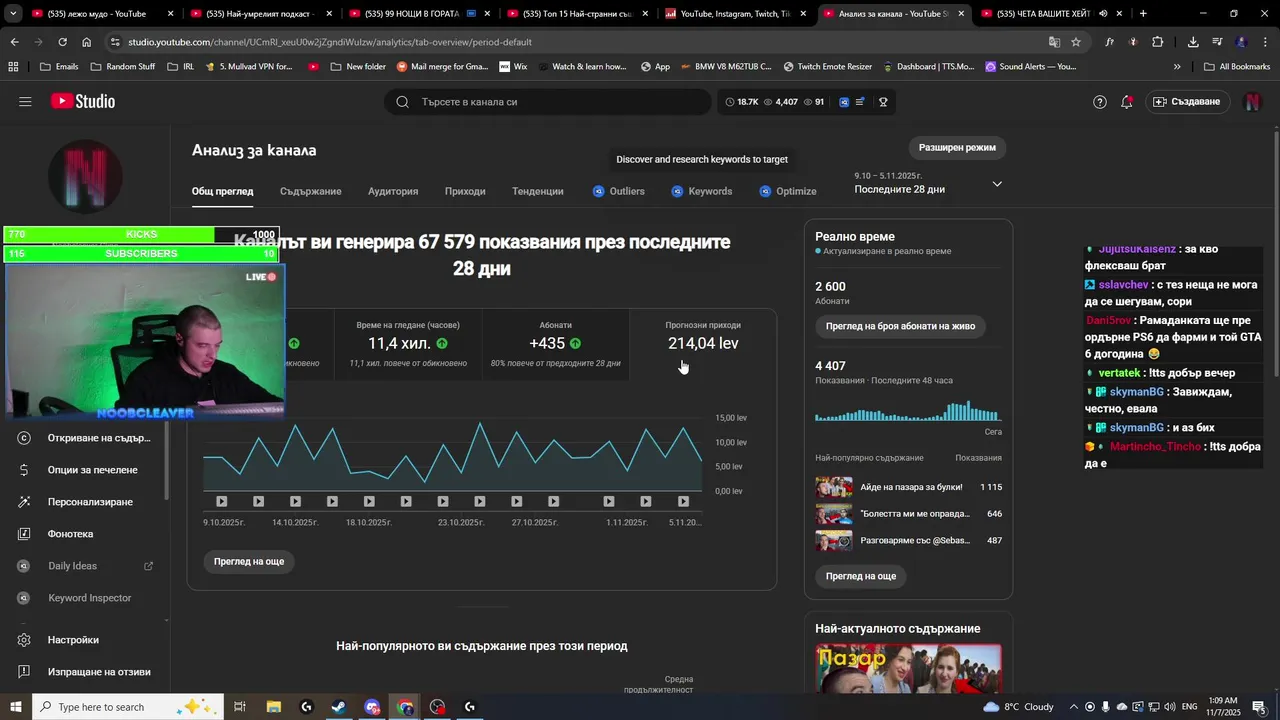1280x720 pixels.
Task: Open the Windows Start menu
Action: (x=15, y=707)
